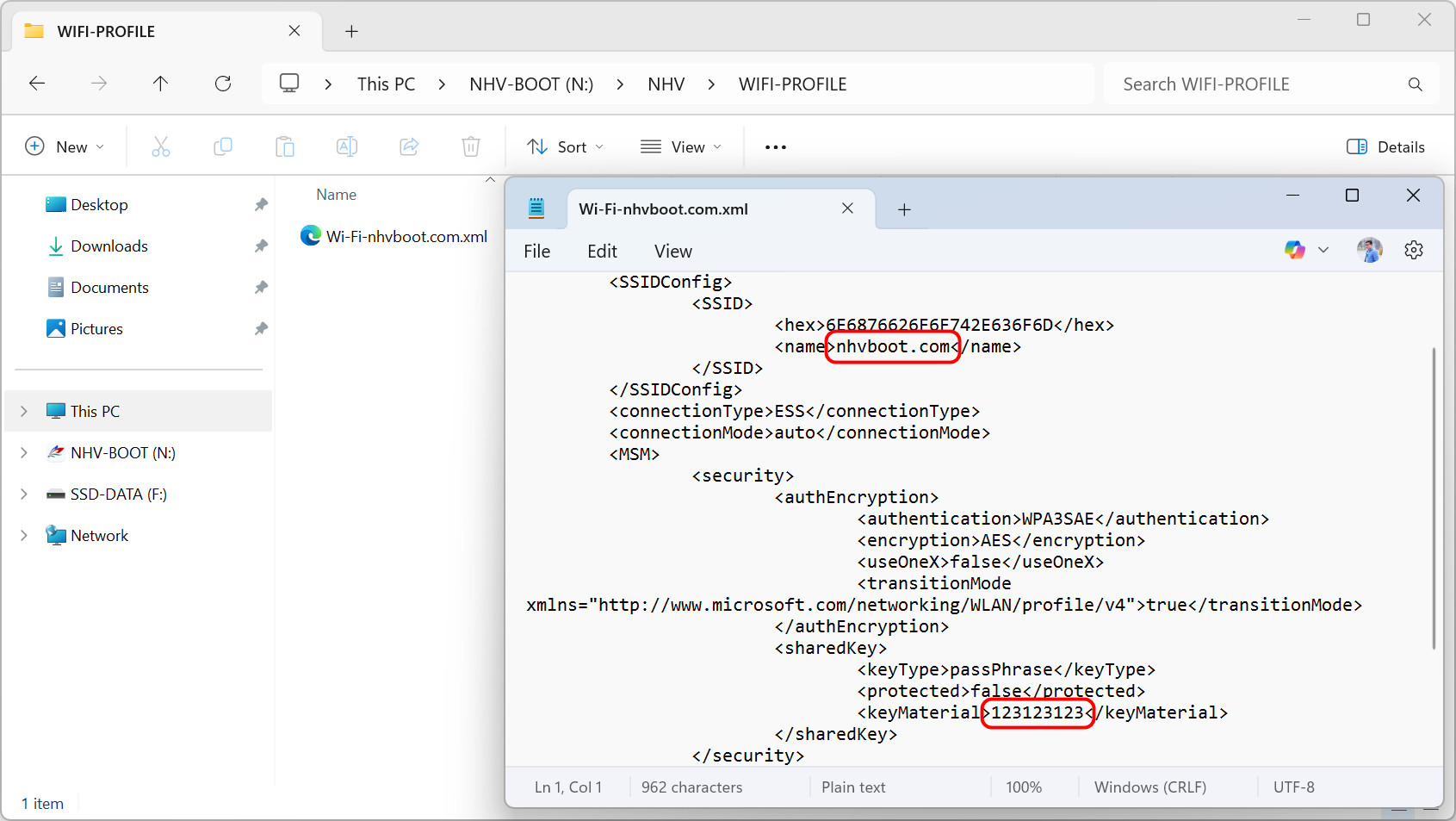
Task: Expand the NHV-BOOT (N:) tree node
Action: 24,453
